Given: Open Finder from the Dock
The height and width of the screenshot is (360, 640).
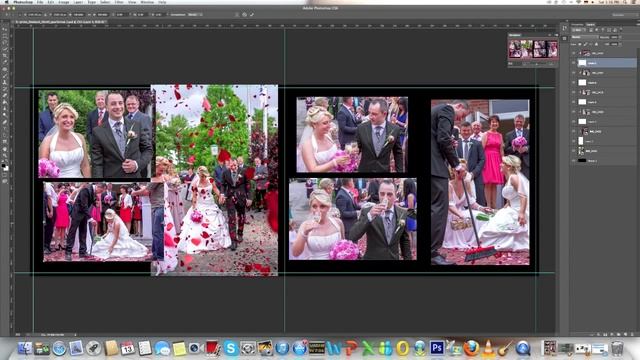Looking at the screenshot, I should click(24, 348).
